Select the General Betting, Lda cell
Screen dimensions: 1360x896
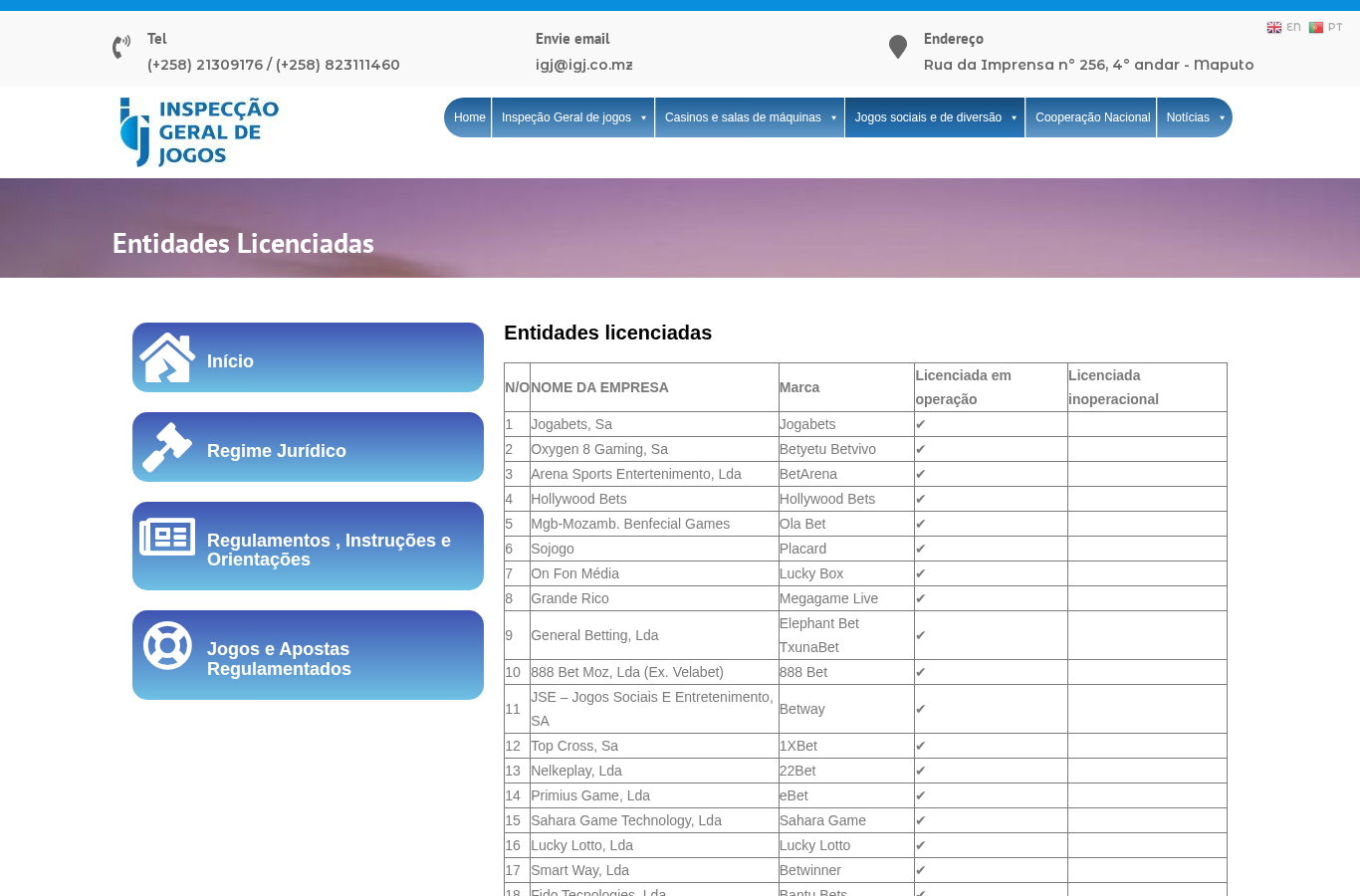654,635
